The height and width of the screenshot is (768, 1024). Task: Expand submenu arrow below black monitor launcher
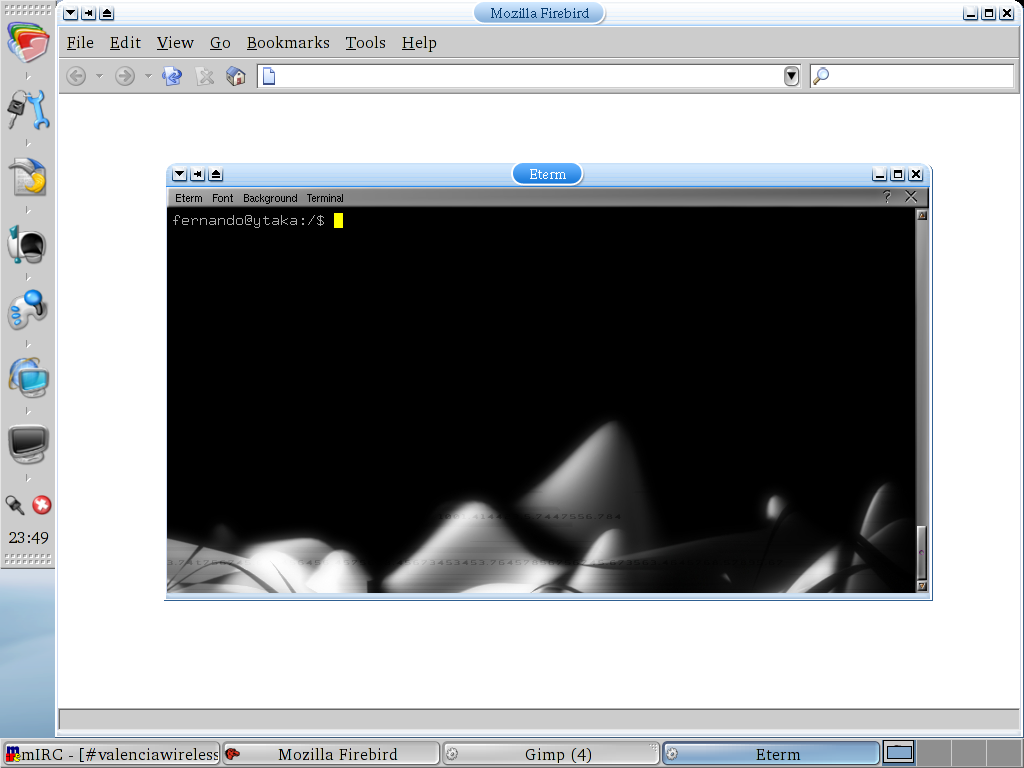[x=27, y=478]
